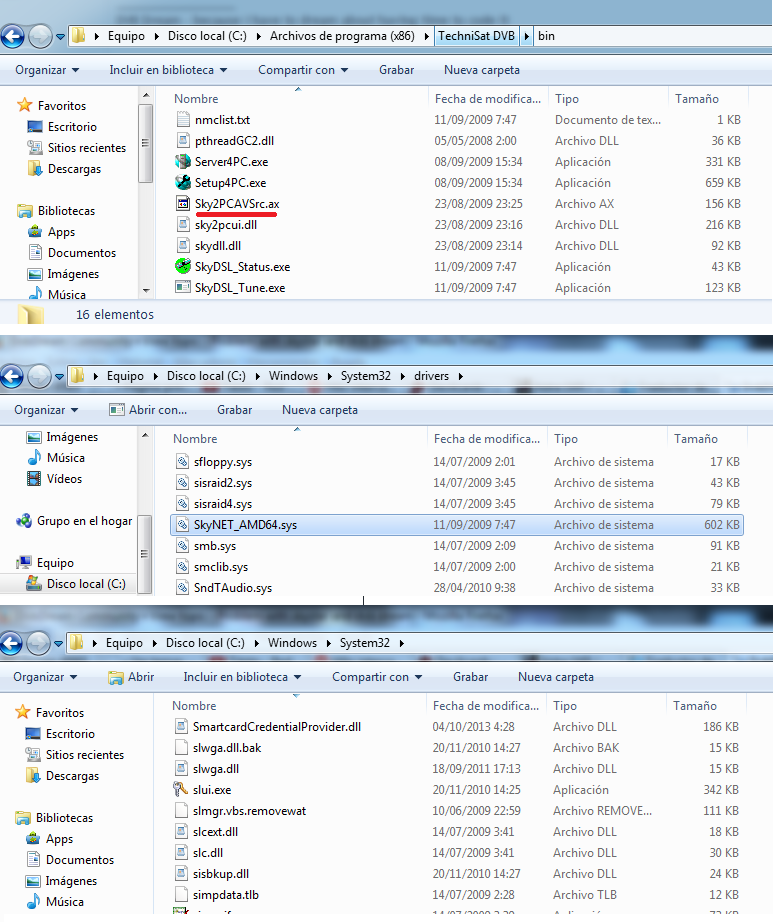776x922 pixels.
Task: Select sky2pcui.dll file name
Action: pos(226,225)
